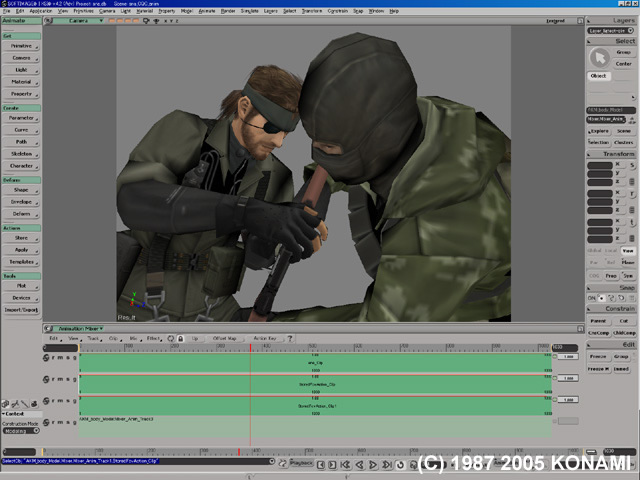Click the Translate 't' transform icon
This screenshot has width=640, height=480.
632,222
